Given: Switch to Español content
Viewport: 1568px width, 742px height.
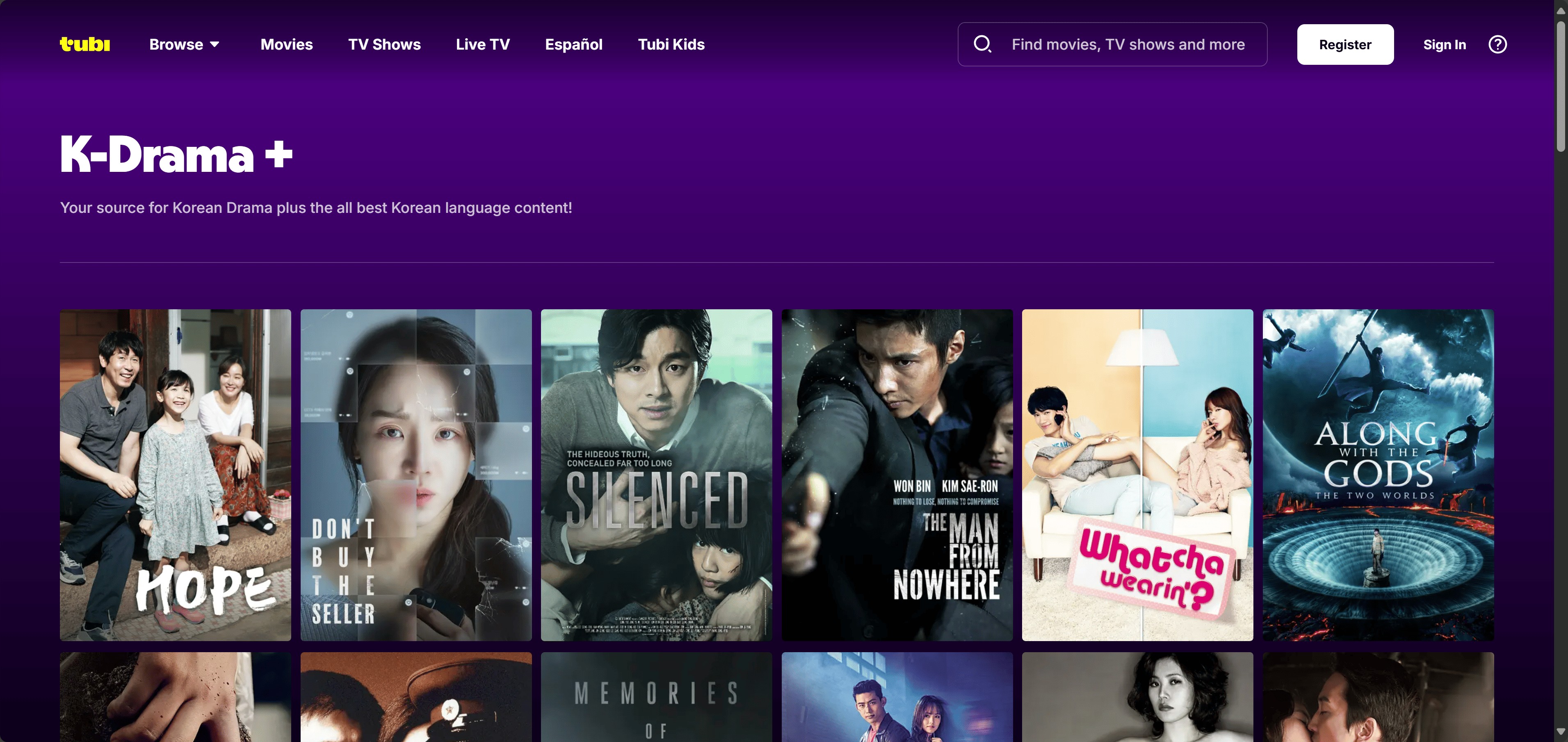Looking at the screenshot, I should click(x=573, y=44).
